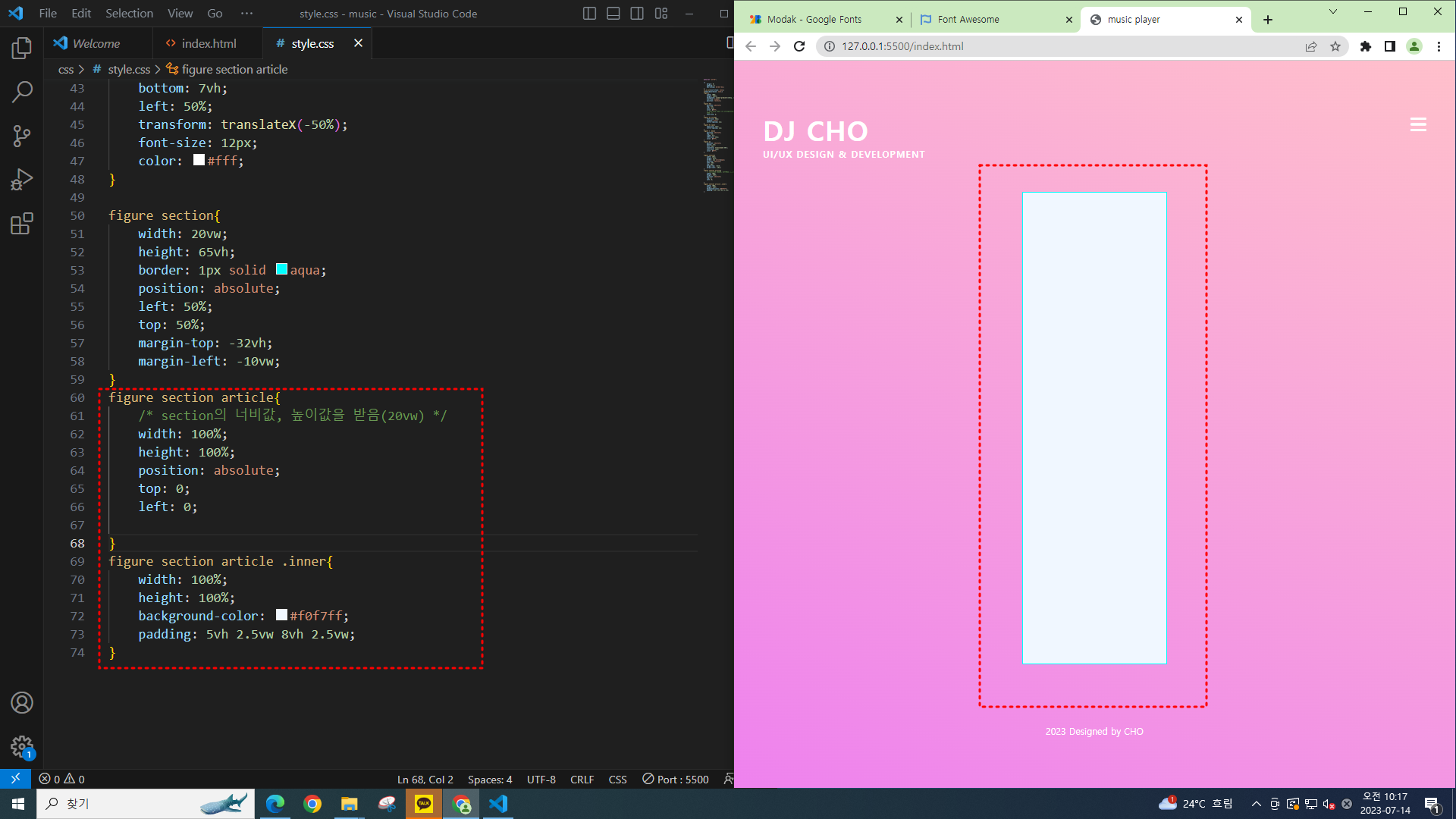Open the Extensions view

click(21, 224)
